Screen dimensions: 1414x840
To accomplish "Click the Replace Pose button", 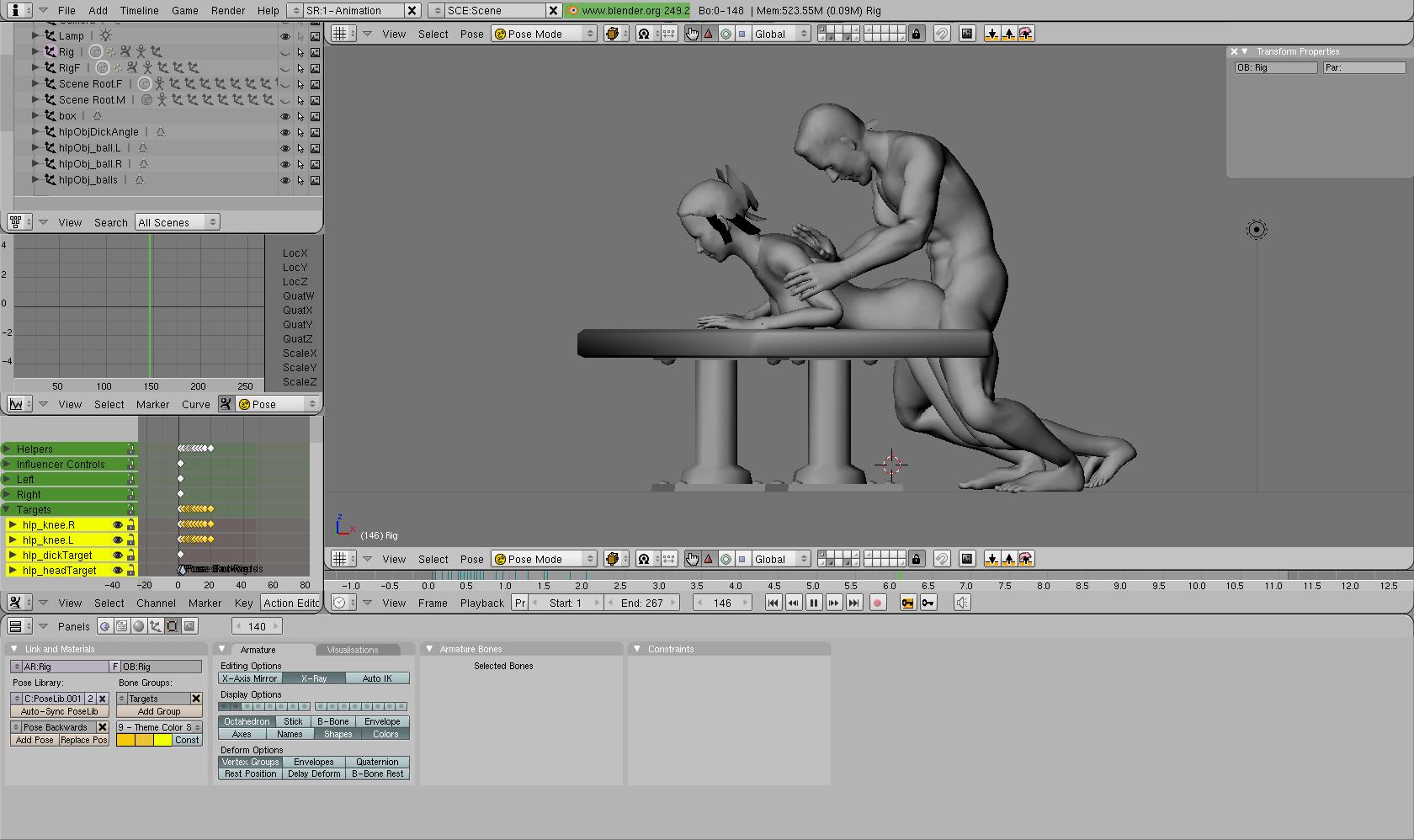I will coord(84,741).
